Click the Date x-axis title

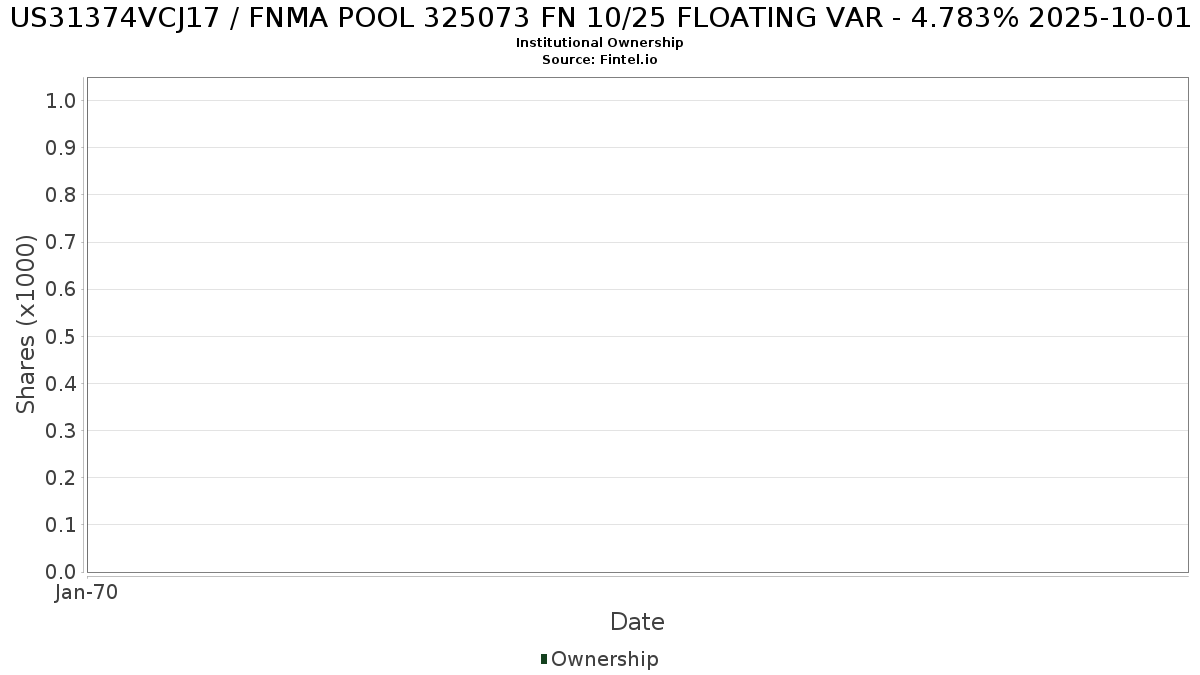tap(637, 622)
